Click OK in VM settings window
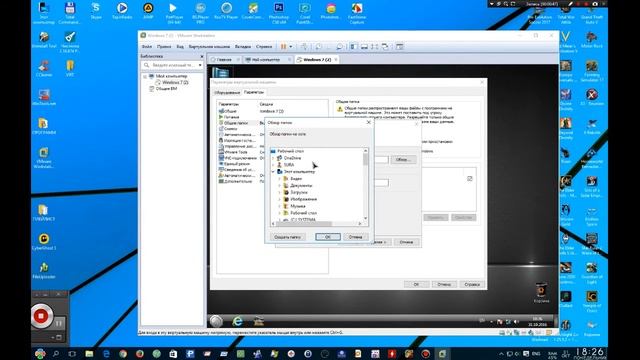 click(x=416, y=284)
